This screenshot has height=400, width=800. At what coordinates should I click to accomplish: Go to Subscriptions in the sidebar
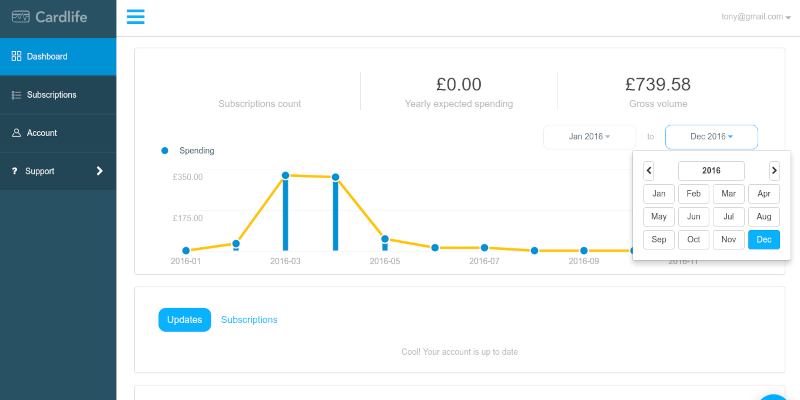51,95
